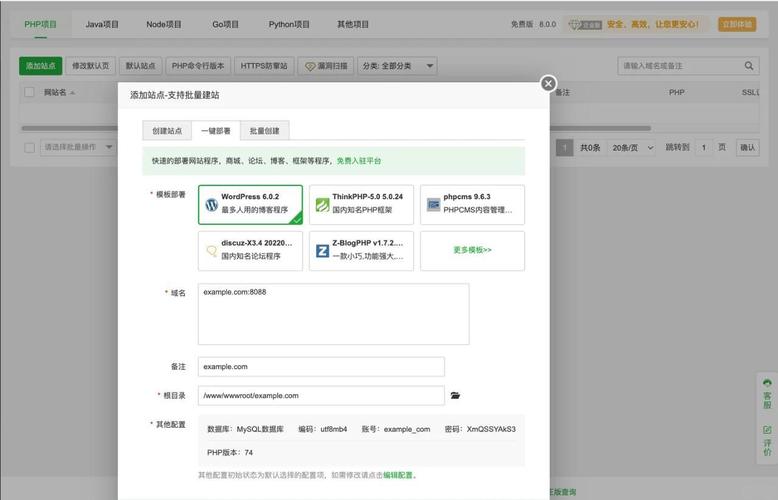Open the 编辑配置 link
The image size is (778, 500).
pyautogui.click(x=398, y=475)
